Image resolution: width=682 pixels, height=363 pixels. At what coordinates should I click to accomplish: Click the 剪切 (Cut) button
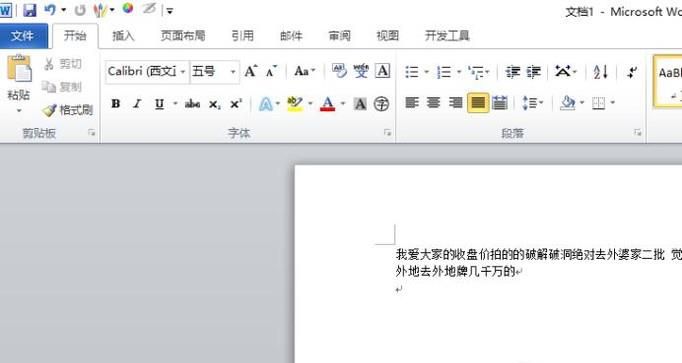(x=63, y=64)
